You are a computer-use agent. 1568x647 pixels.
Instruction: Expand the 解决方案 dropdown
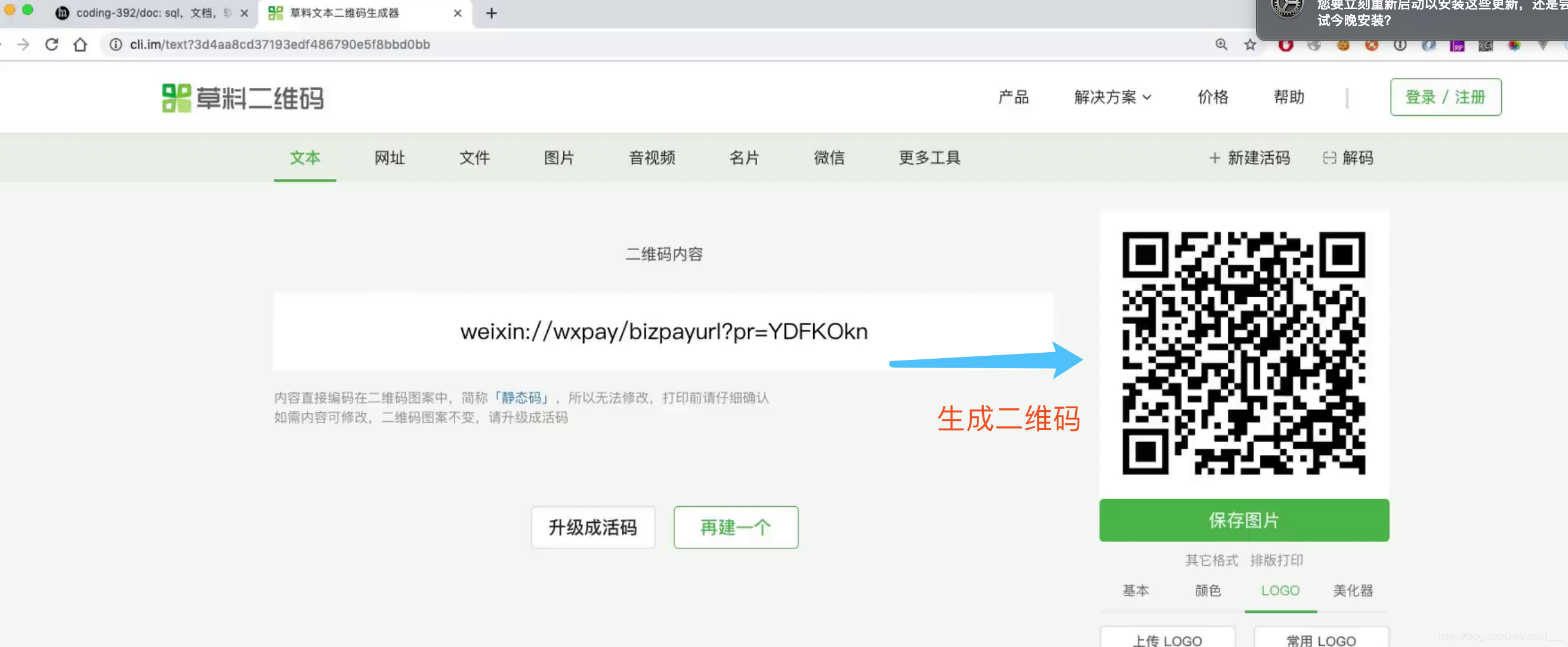1112,97
